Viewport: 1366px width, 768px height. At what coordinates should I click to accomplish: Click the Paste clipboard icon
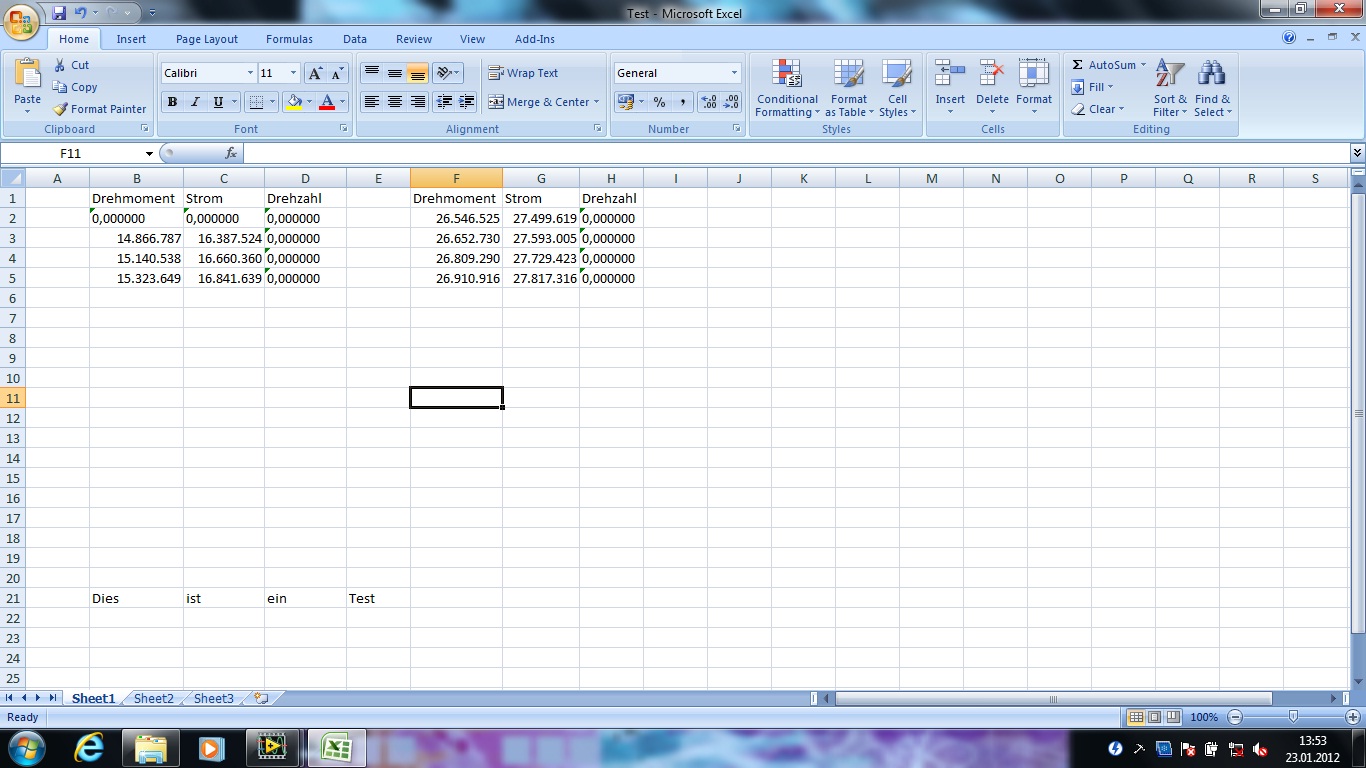point(27,74)
